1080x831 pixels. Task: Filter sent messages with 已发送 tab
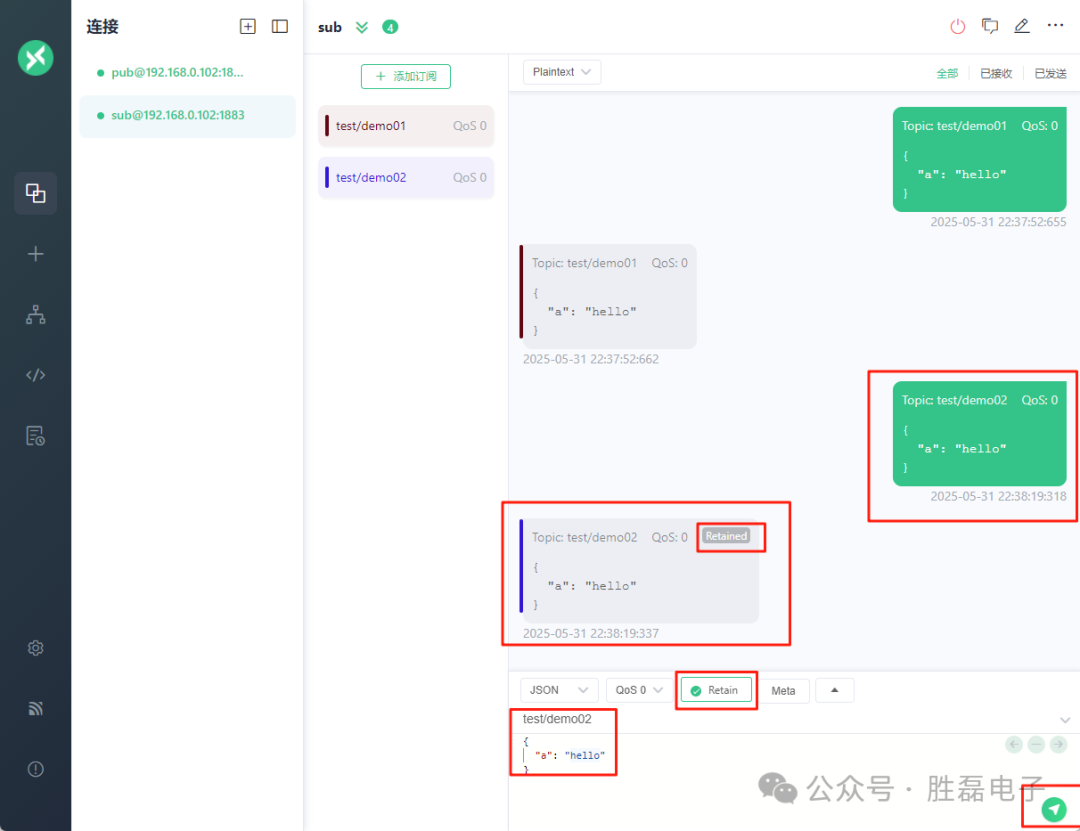1050,73
